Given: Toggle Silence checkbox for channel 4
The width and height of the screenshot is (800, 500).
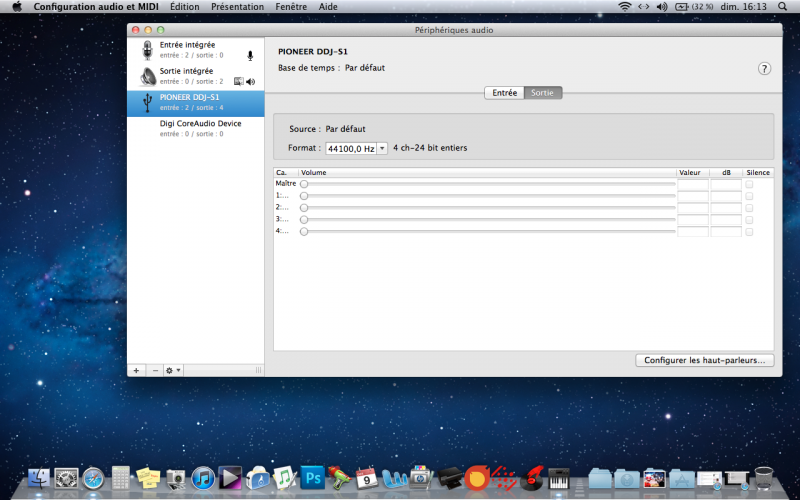Looking at the screenshot, I should point(749,232).
